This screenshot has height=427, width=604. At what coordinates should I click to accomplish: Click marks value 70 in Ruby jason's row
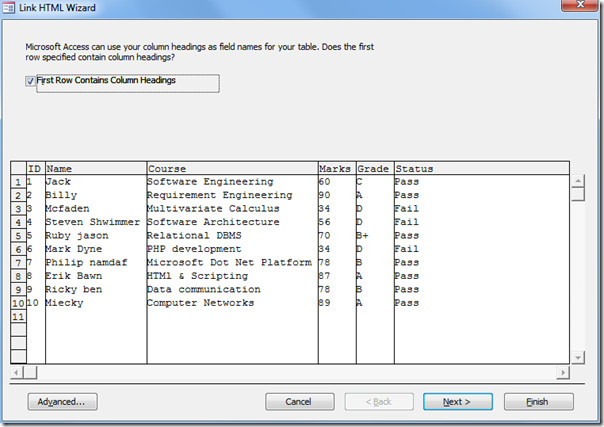337,236
